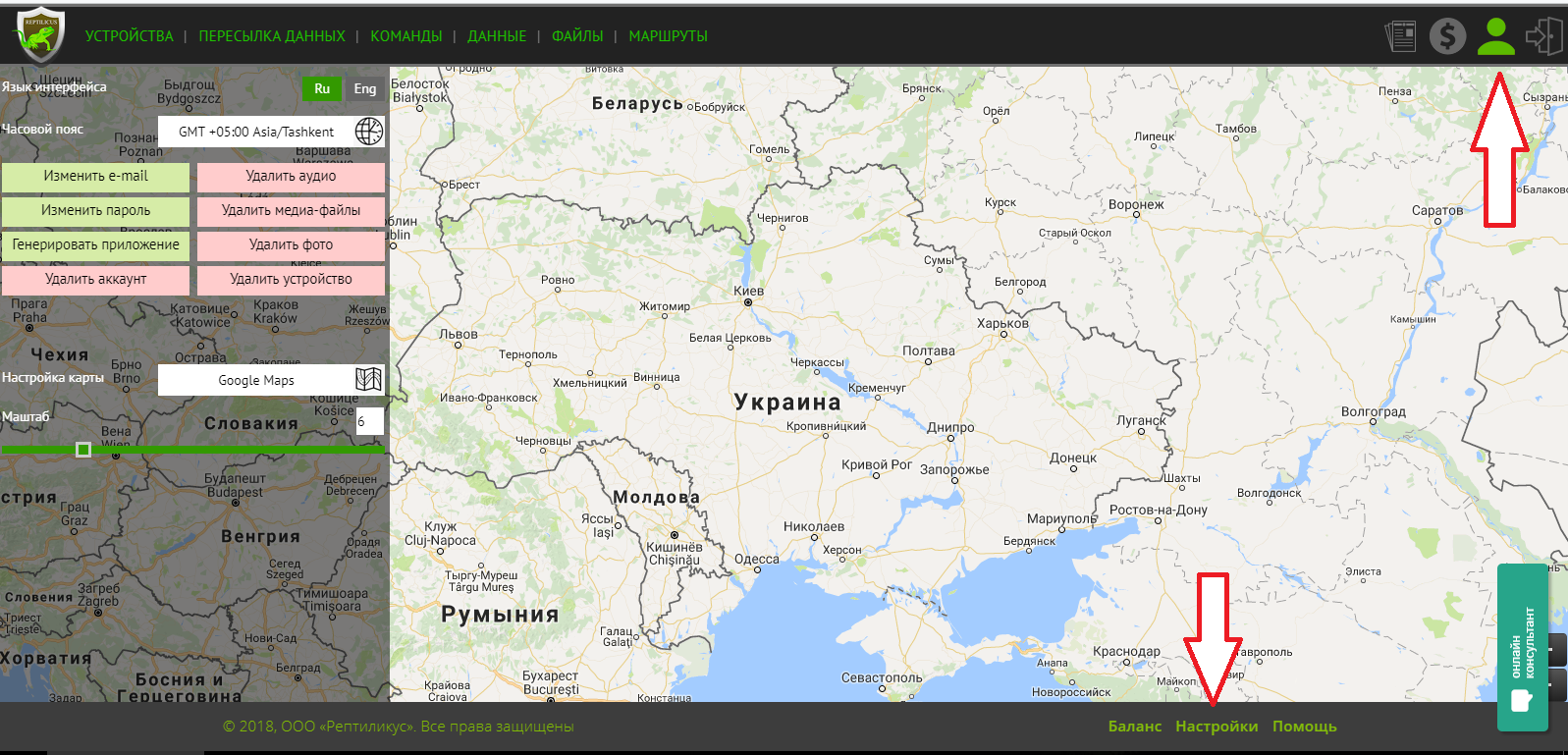This screenshot has width=1568, height=755.
Task: Click Генерировать приложение button
Action: pyautogui.click(x=95, y=245)
